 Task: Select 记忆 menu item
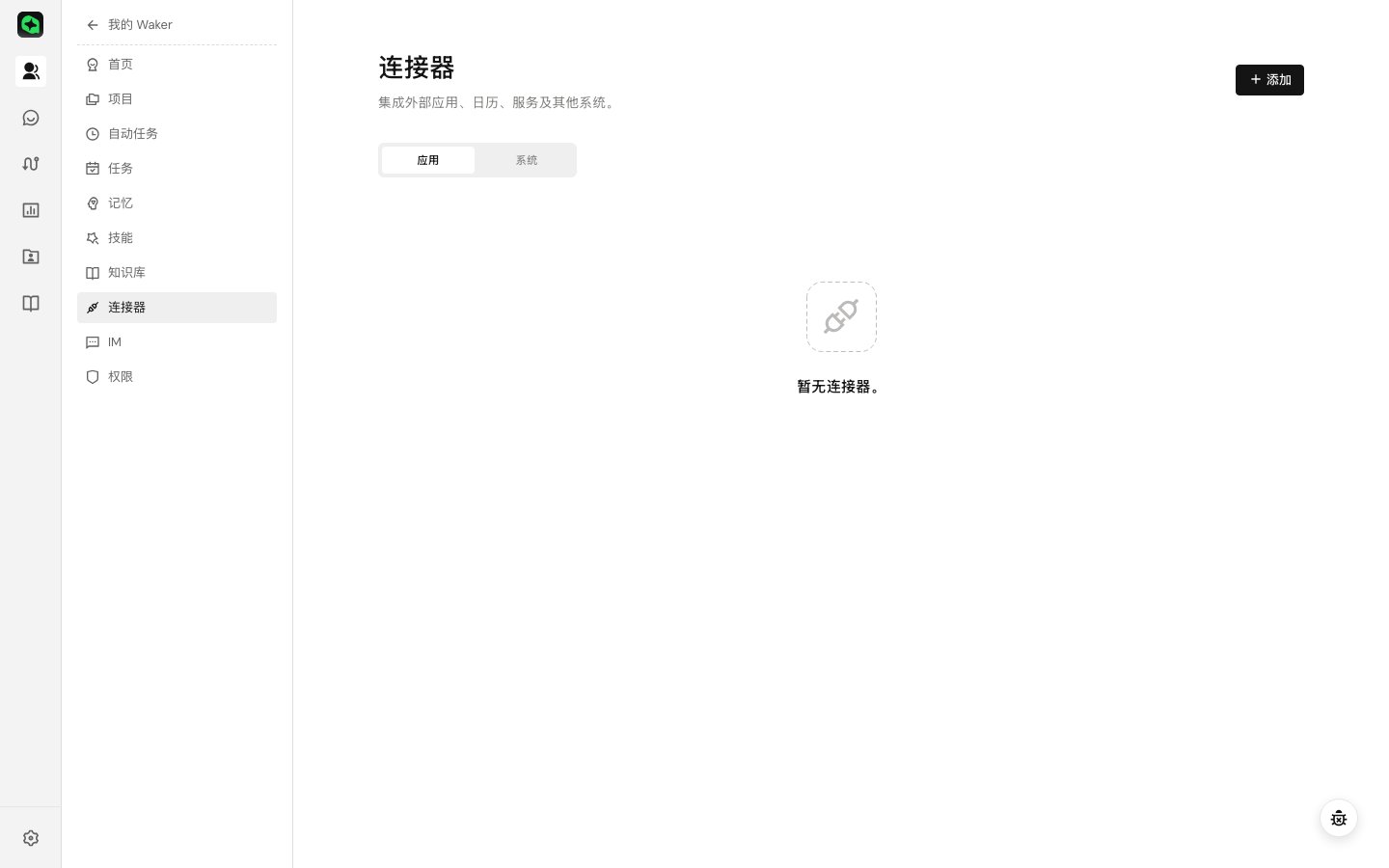(177, 203)
